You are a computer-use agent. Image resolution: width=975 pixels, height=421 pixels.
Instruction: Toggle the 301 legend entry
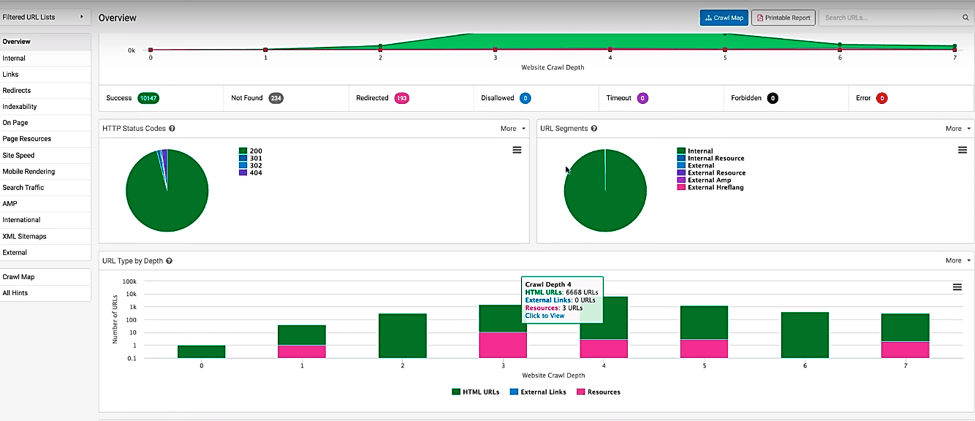tap(251, 159)
